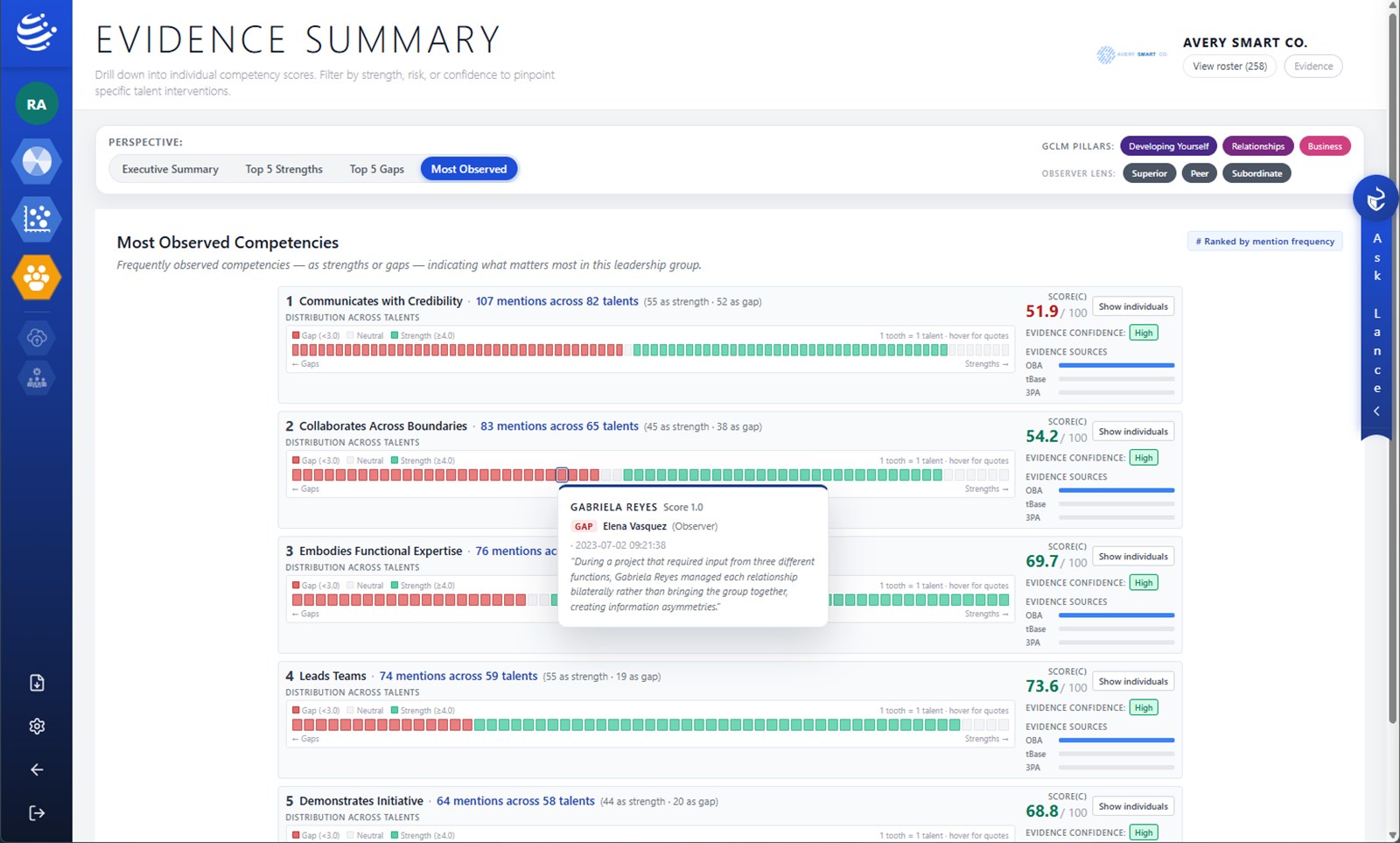Toggle Superior observer lens
Image resolution: width=1400 pixels, height=843 pixels.
1149,173
